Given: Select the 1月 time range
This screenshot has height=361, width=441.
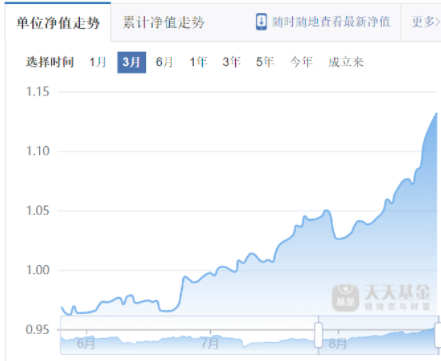Looking at the screenshot, I should tap(98, 62).
